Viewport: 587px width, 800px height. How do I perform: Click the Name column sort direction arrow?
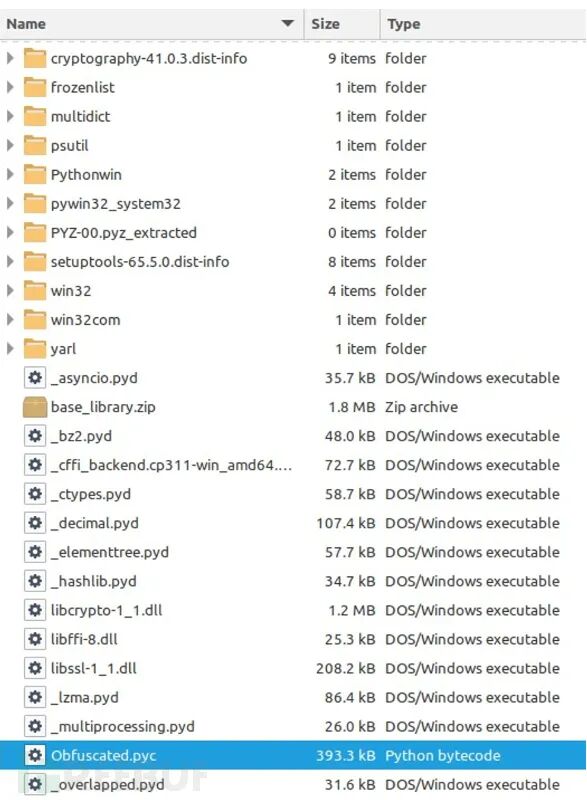click(x=288, y=23)
